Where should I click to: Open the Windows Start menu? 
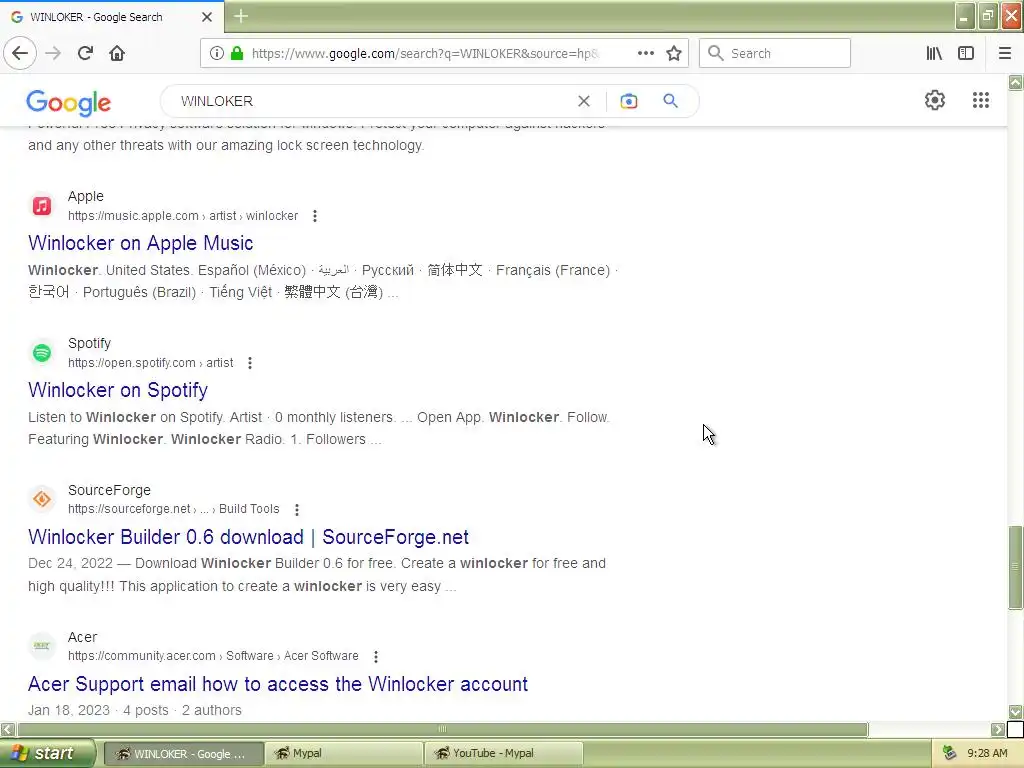pyautogui.click(x=46, y=754)
